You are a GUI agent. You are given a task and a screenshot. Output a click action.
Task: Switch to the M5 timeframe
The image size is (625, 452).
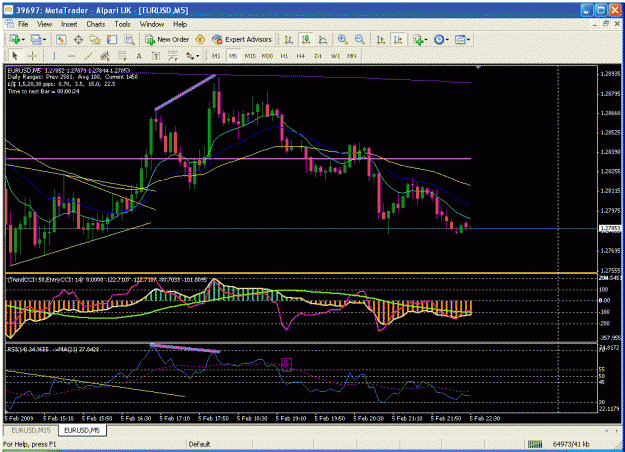pos(233,56)
